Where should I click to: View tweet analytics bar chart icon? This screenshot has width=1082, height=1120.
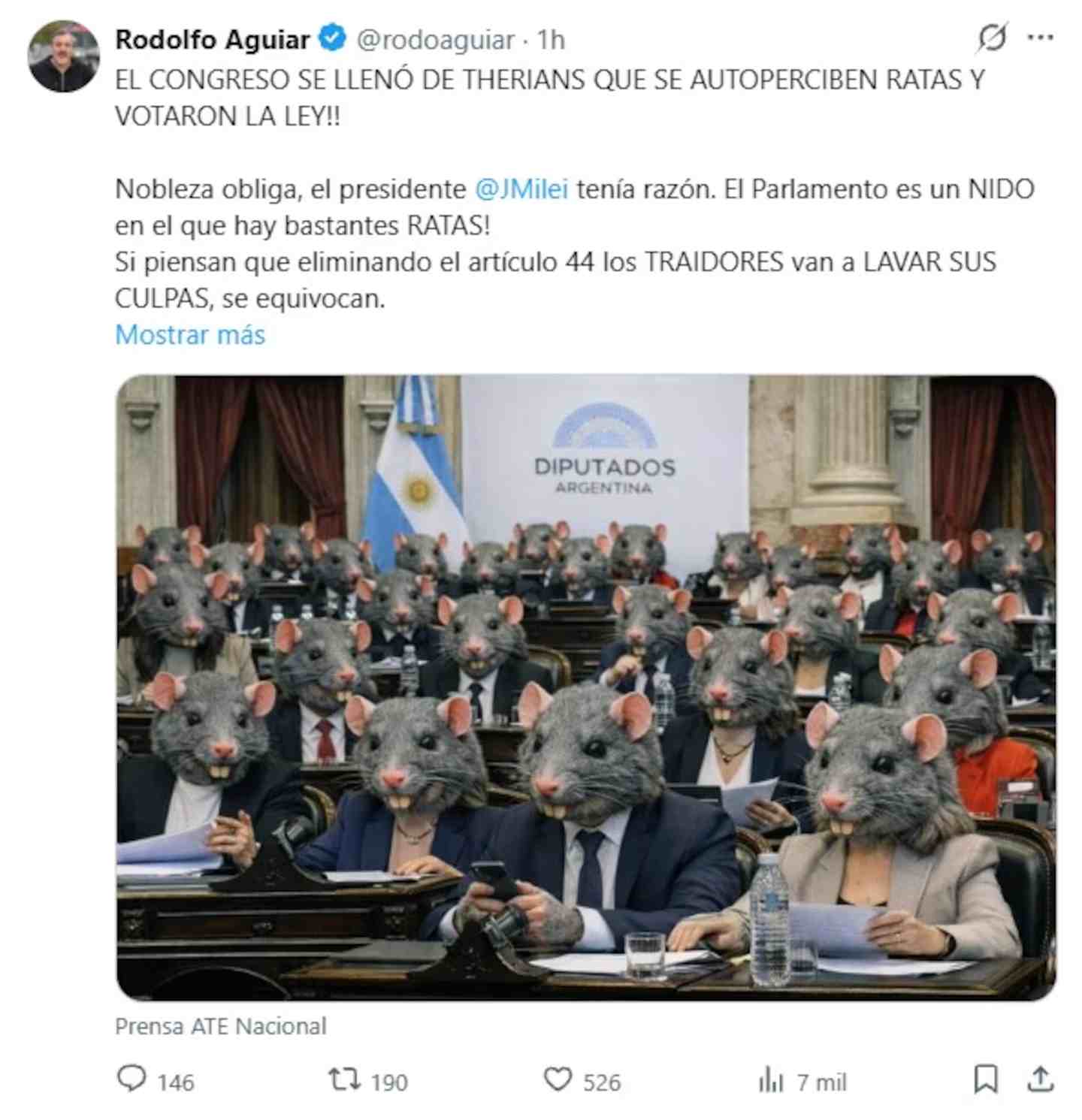tap(770, 1080)
